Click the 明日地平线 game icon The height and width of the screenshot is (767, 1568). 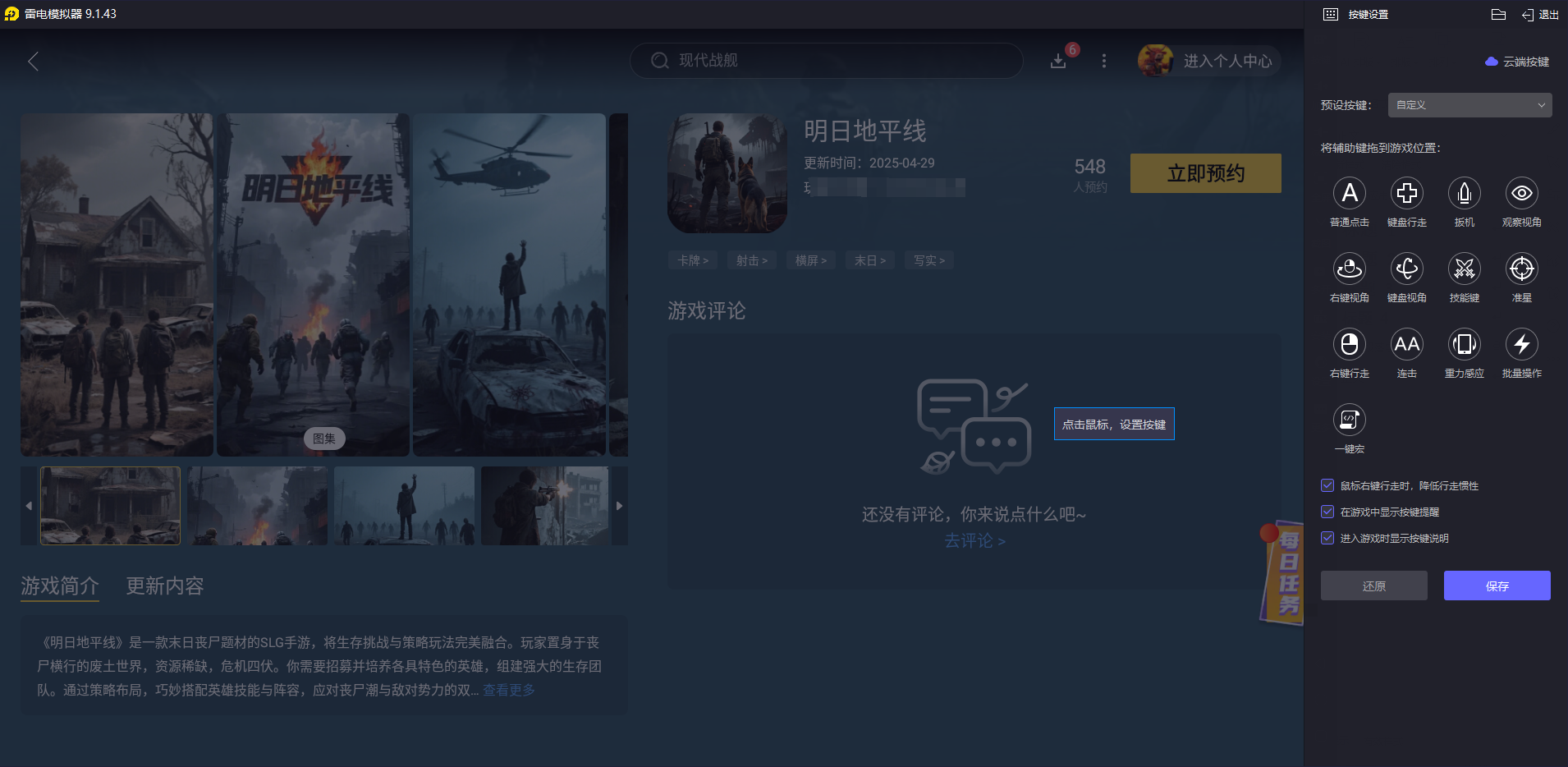(727, 173)
